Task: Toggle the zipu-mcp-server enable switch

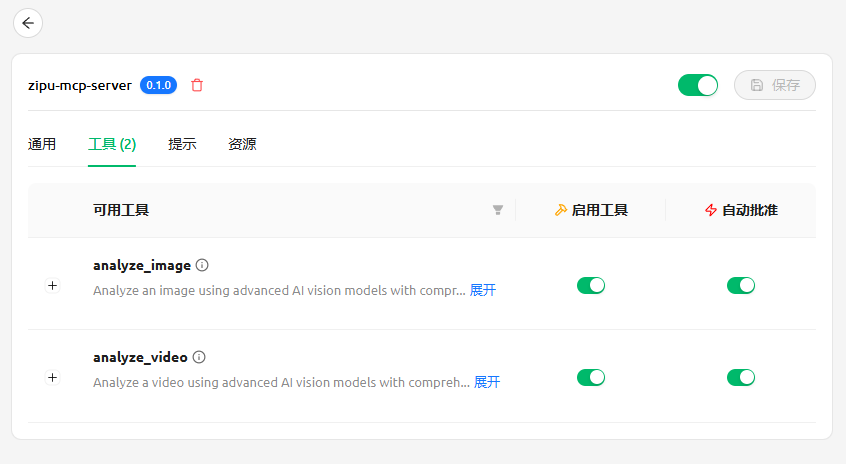Action: click(x=698, y=85)
